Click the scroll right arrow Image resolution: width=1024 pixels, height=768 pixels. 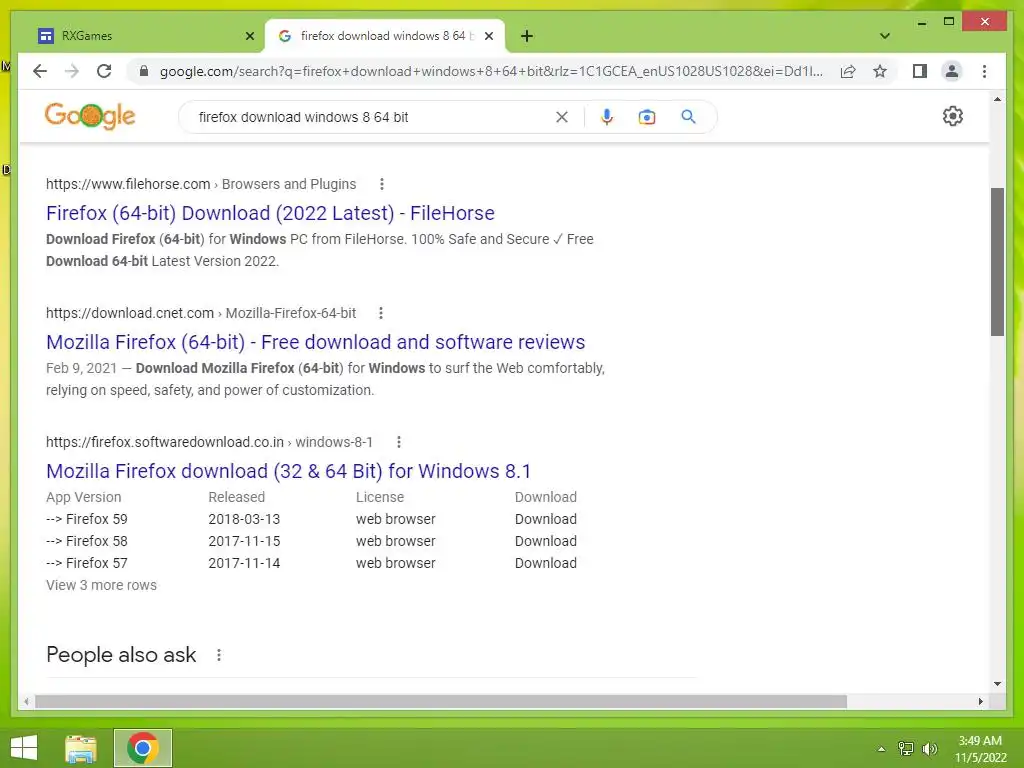click(x=980, y=701)
